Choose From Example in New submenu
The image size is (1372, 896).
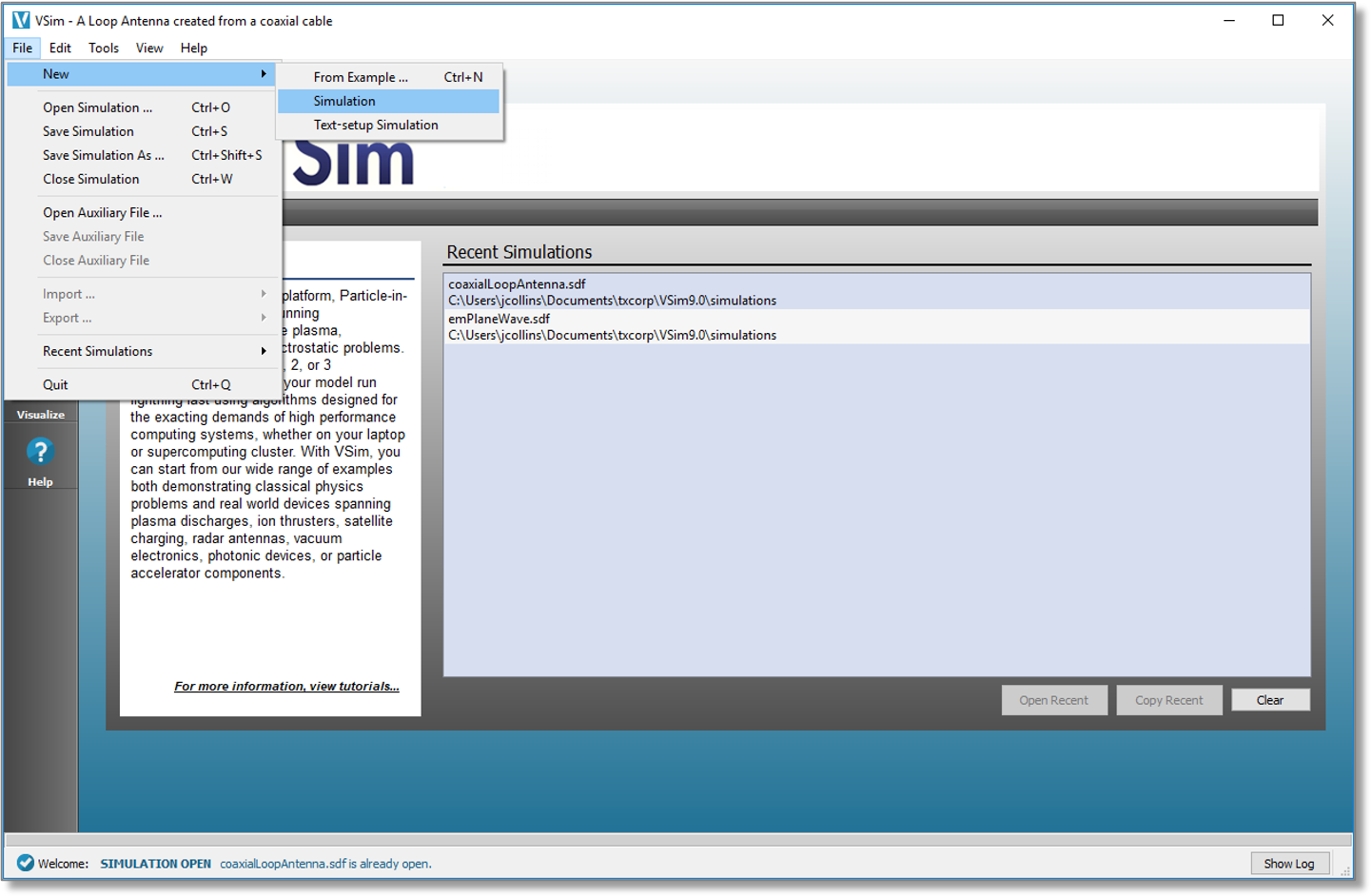(388, 77)
